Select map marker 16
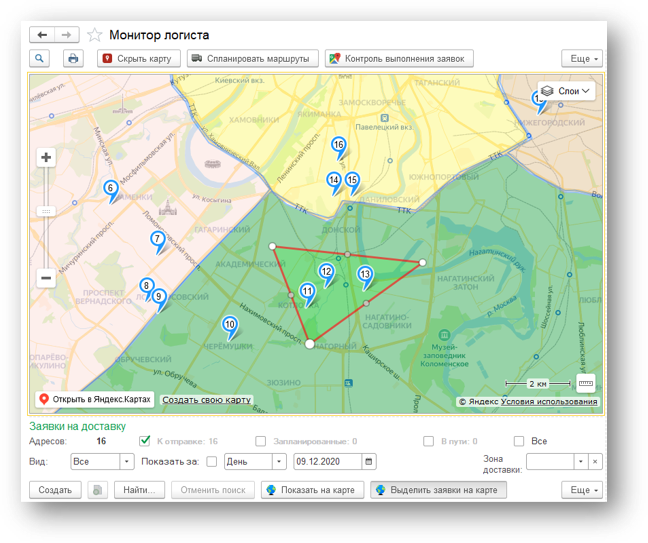Screen dimensions: 648x543 [338, 145]
